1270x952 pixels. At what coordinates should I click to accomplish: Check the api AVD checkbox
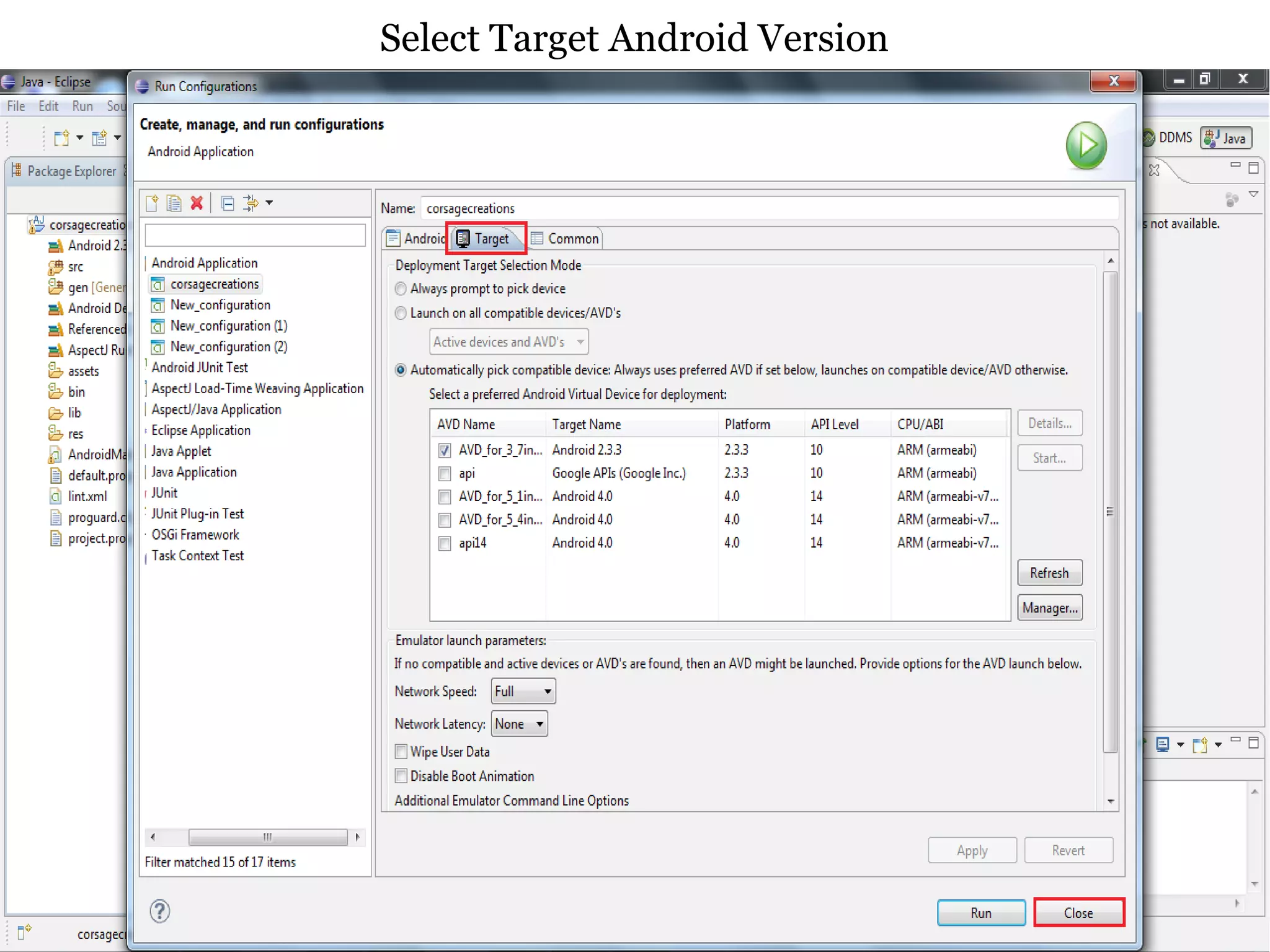coord(445,474)
